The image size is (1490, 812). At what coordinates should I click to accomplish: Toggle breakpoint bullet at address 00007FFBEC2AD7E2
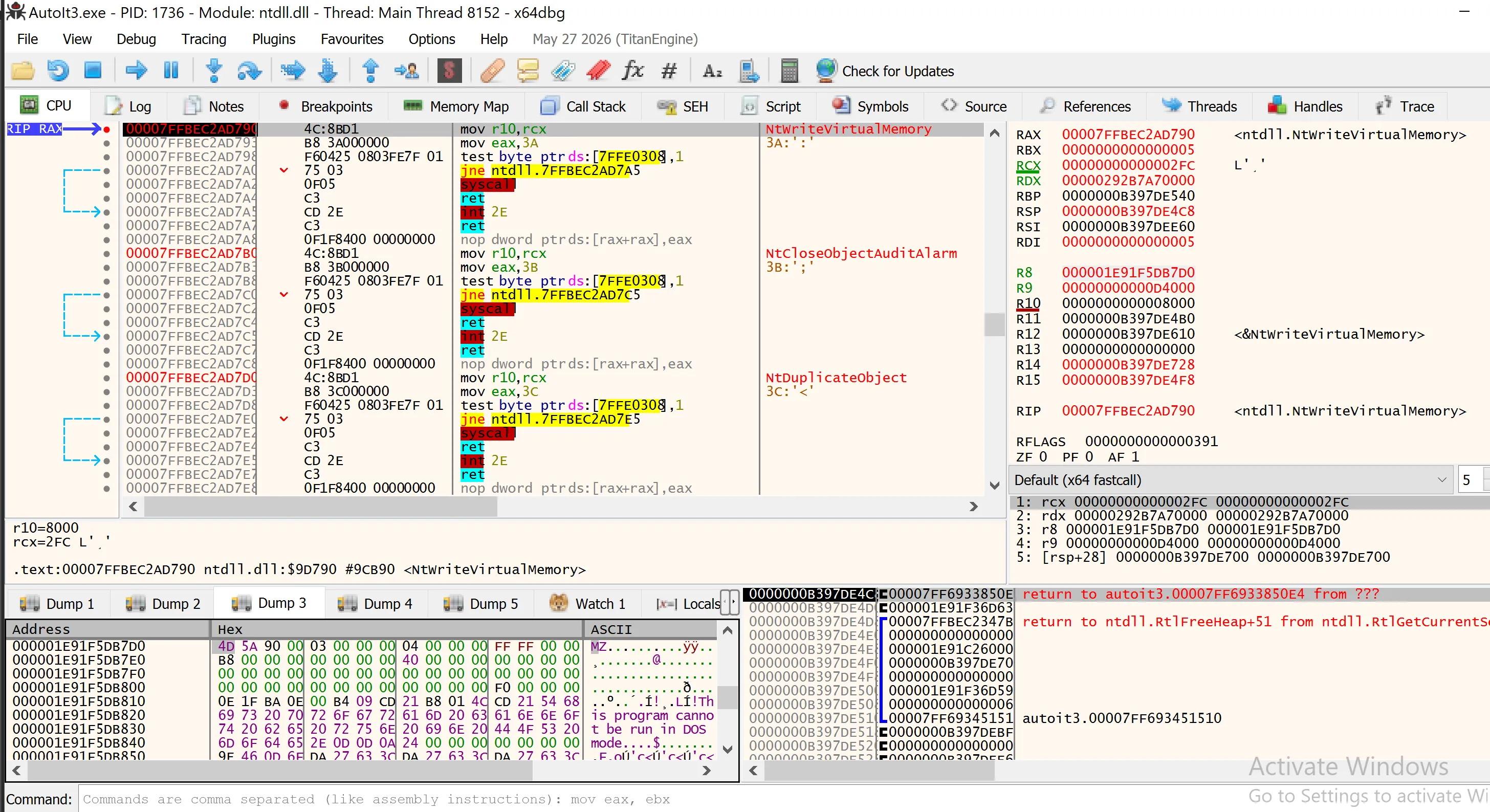[x=106, y=433]
